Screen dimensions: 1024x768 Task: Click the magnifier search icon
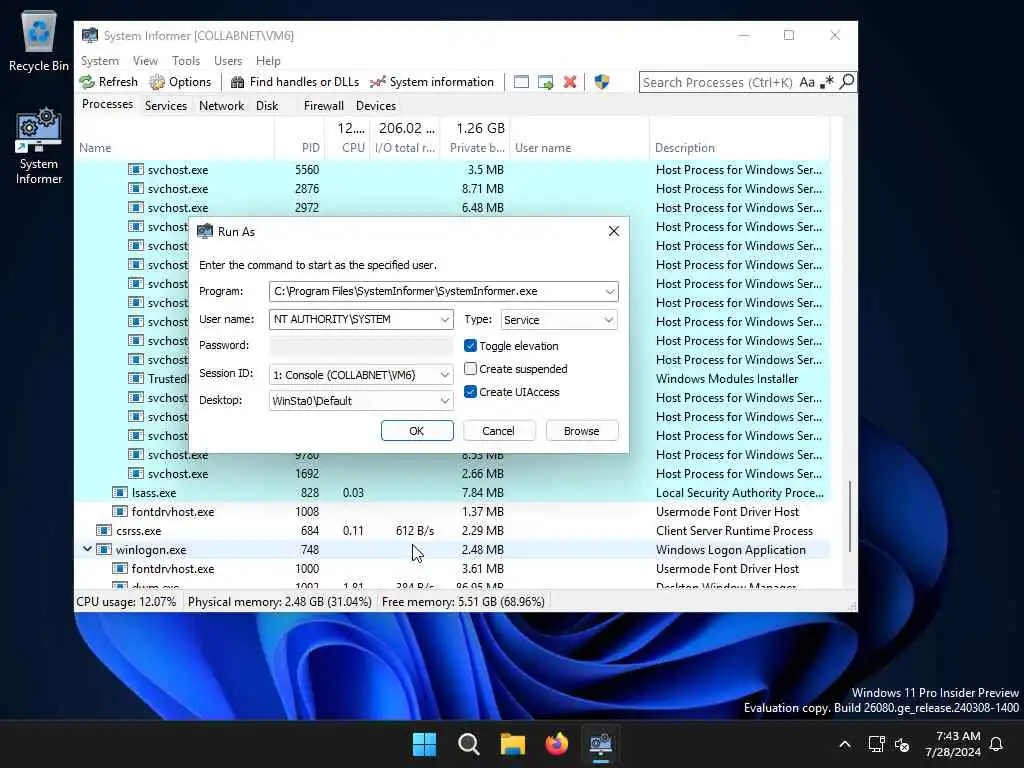tap(846, 82)
